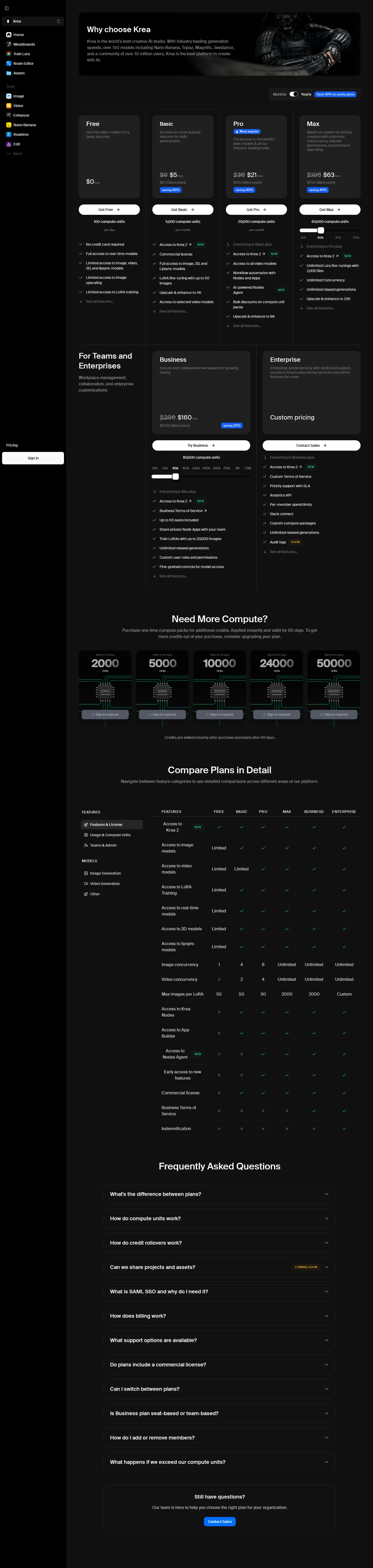The image size is (373, 1568).
Task: Click the Get Basic button
Action: [x=183, y=209]
